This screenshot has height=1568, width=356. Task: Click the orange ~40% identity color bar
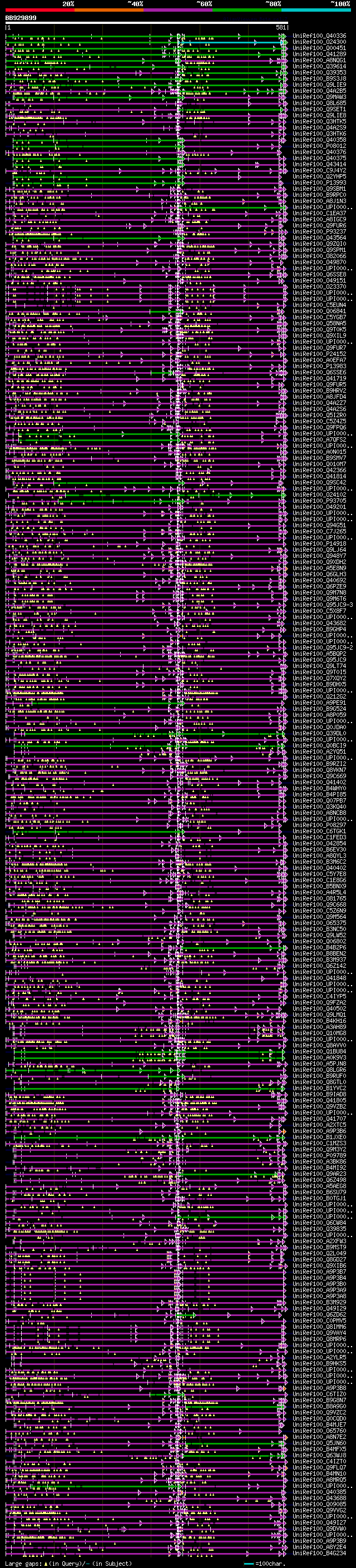pyautogui.click(x=109, y=10)
